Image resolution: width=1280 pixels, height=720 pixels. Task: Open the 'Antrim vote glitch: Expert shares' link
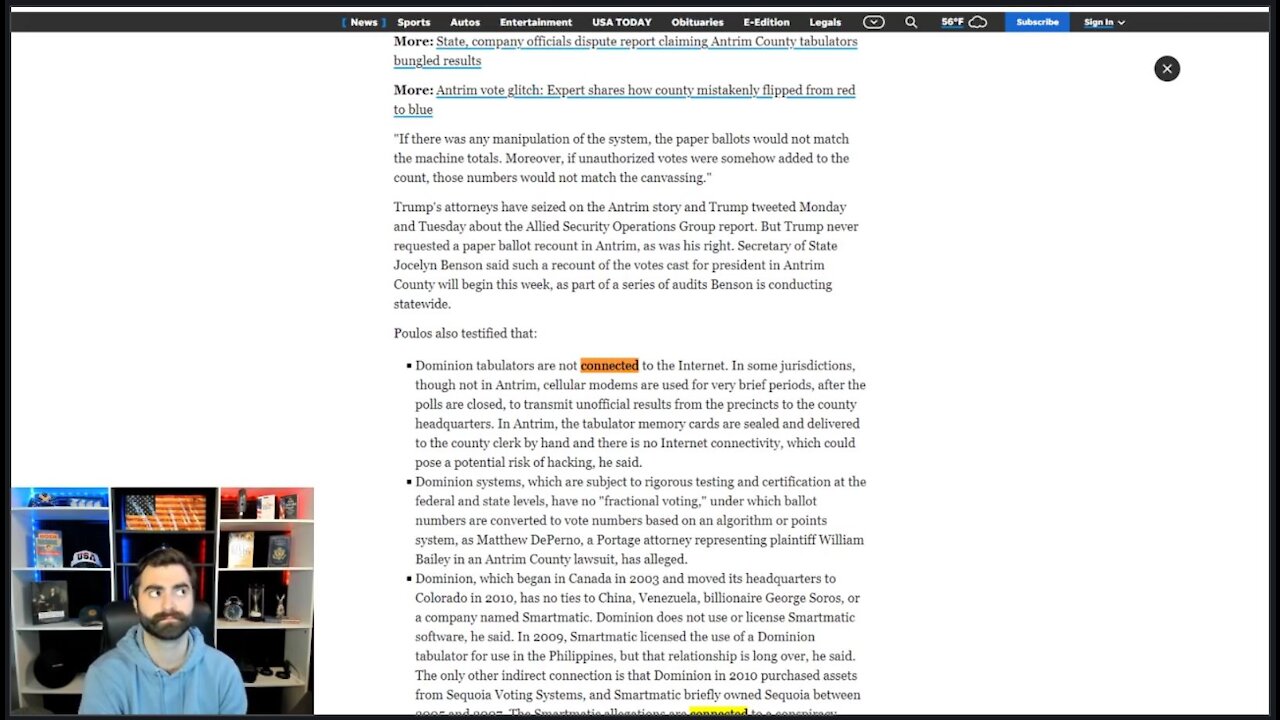pos(624,100)
